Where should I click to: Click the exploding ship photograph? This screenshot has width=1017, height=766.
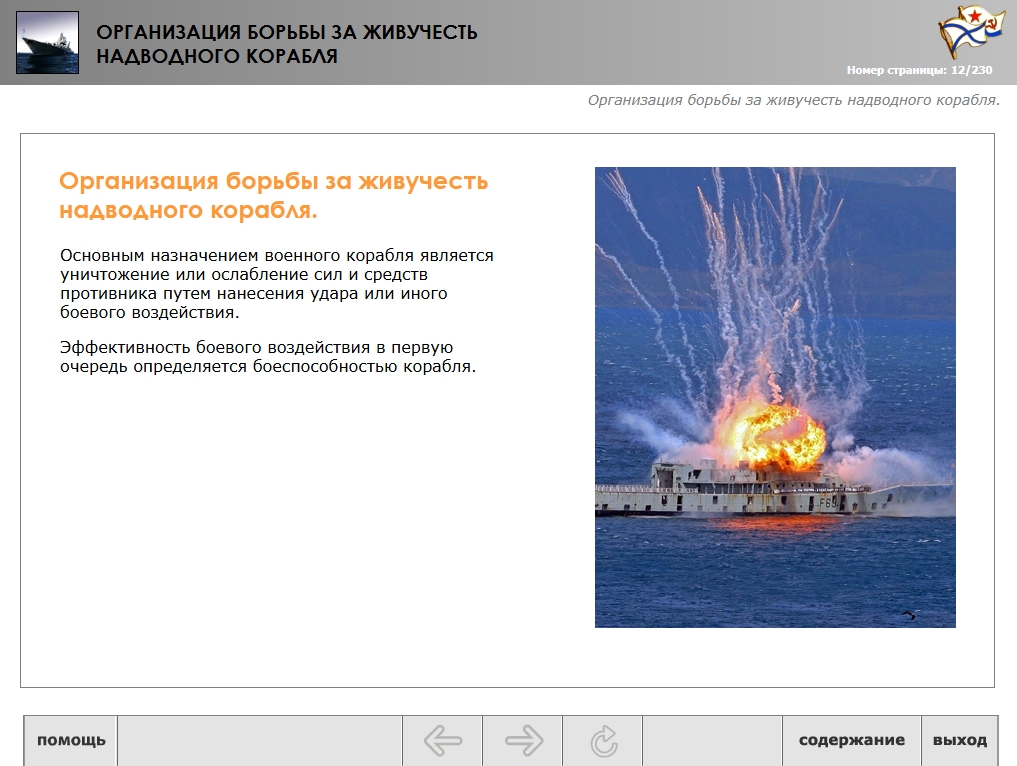(x=775, y=397)
